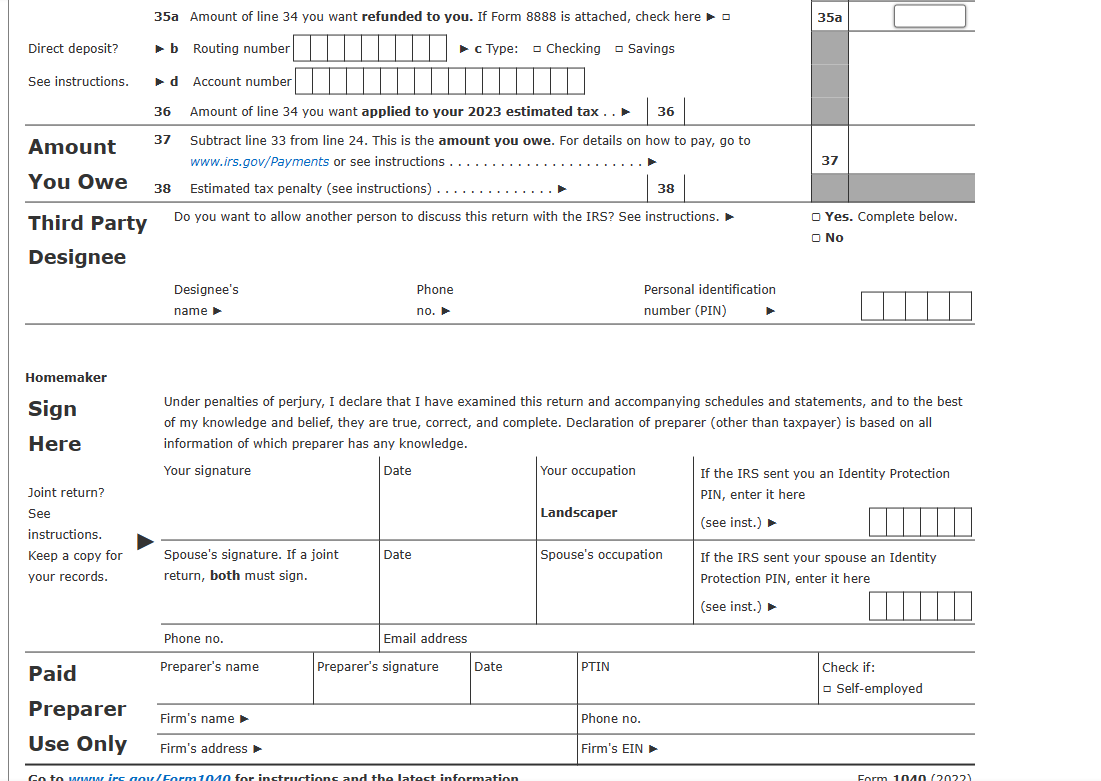Click the designee PIN boxes
This screenshot has width=1101, height=781.
[916, 306]
